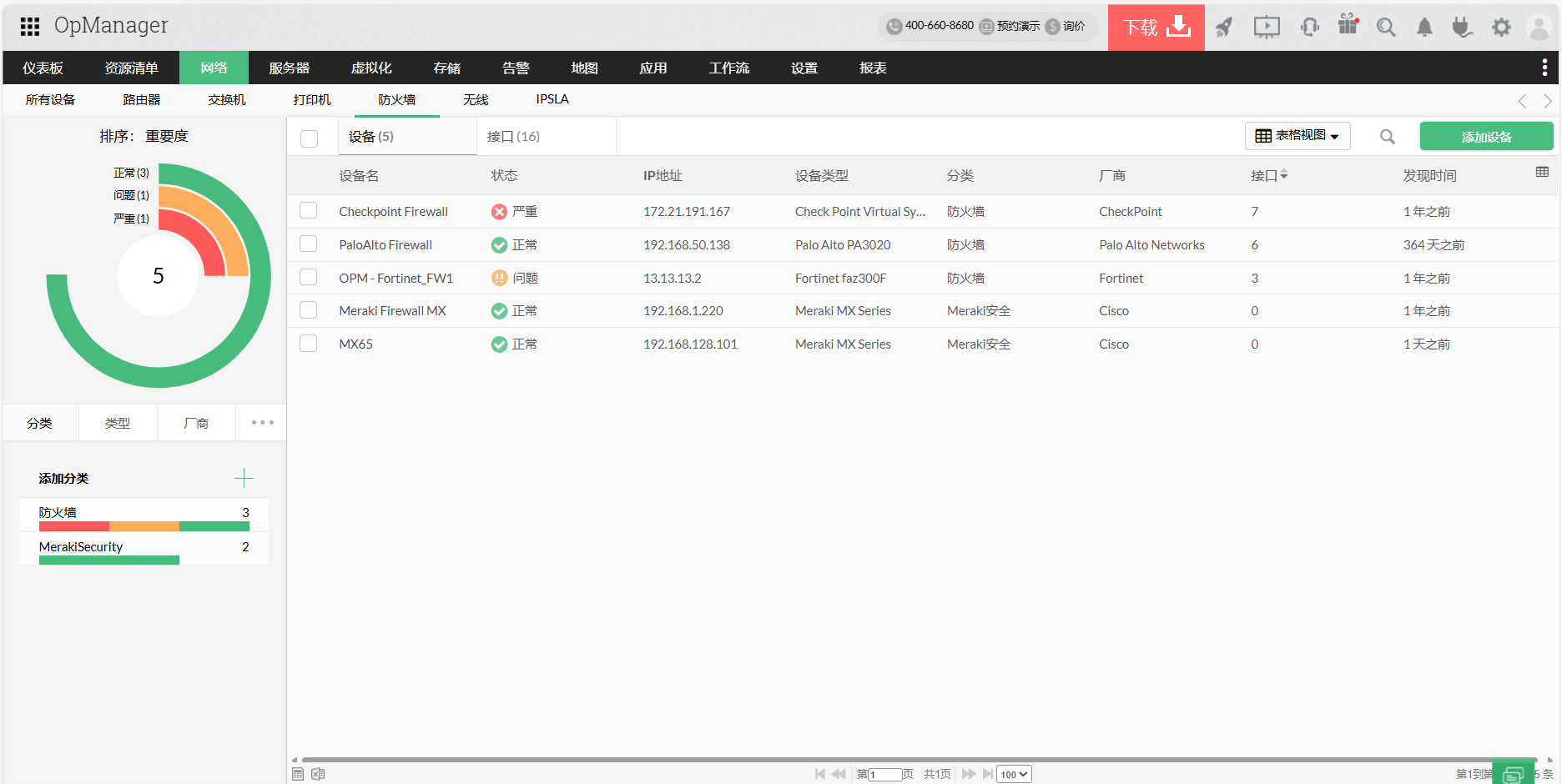Image resolution: width=1562 pixels, height=784 pixels.
Task: Check the MX65 row checkbox
Action: (309, 343)
